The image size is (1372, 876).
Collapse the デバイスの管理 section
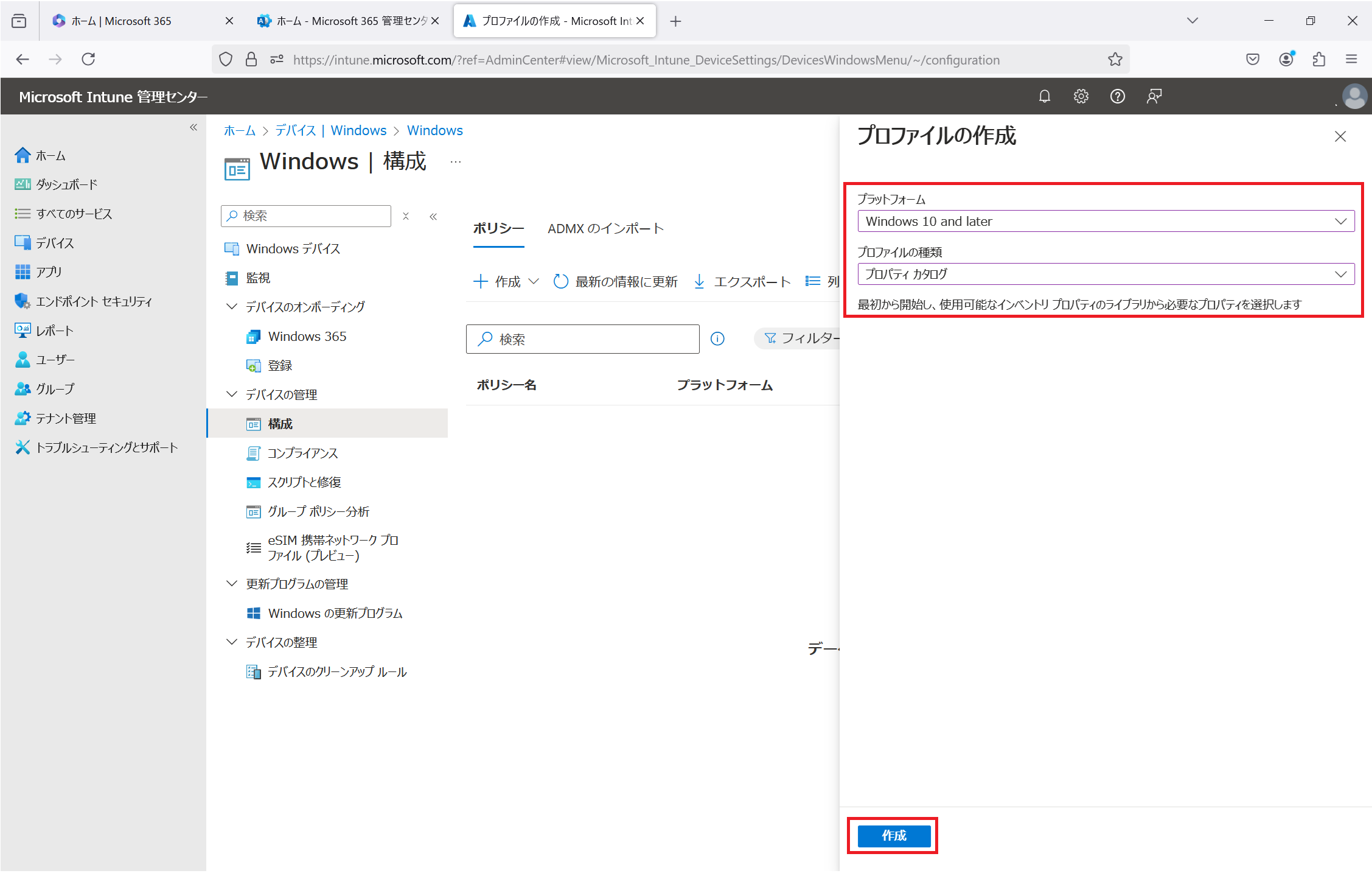point(231,394)
